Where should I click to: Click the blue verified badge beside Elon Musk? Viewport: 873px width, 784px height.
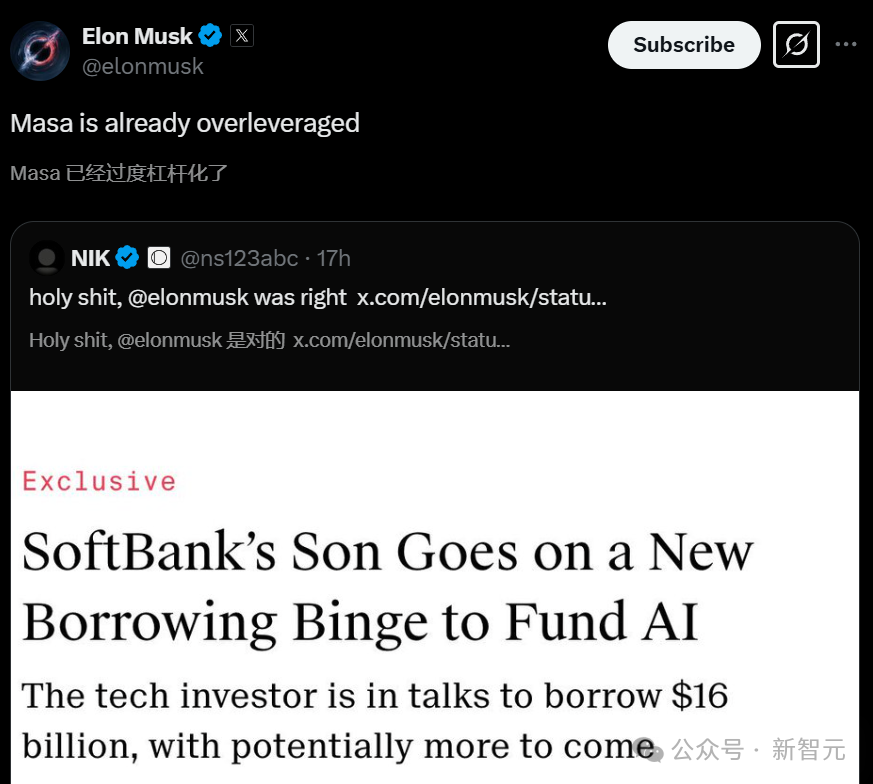[x=210, y=36]
